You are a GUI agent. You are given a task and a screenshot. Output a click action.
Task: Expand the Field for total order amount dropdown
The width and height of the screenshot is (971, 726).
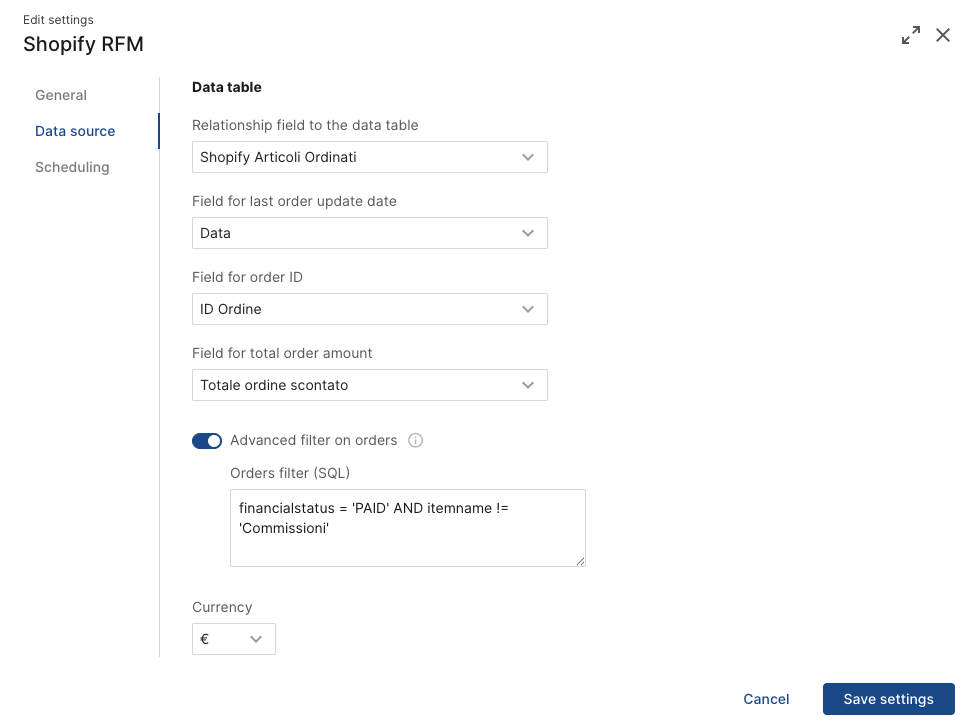pos(370,385)
